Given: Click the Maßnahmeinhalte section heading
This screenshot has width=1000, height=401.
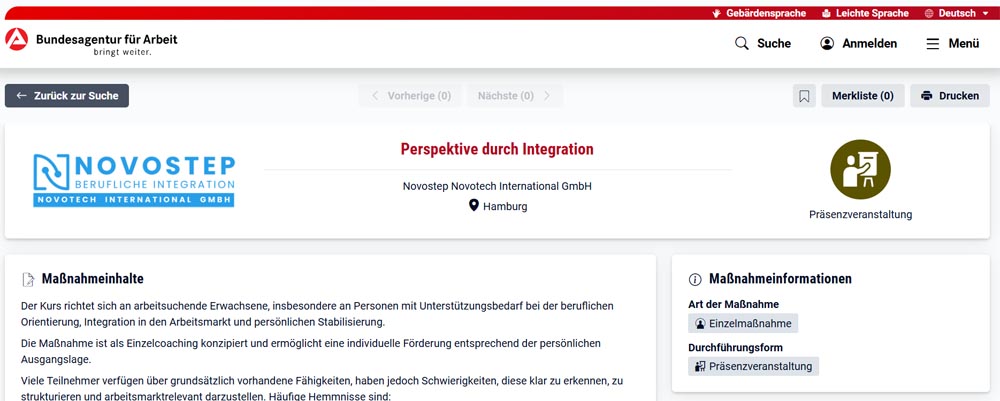Looking at the screenshot, I should tap(92, 279).
